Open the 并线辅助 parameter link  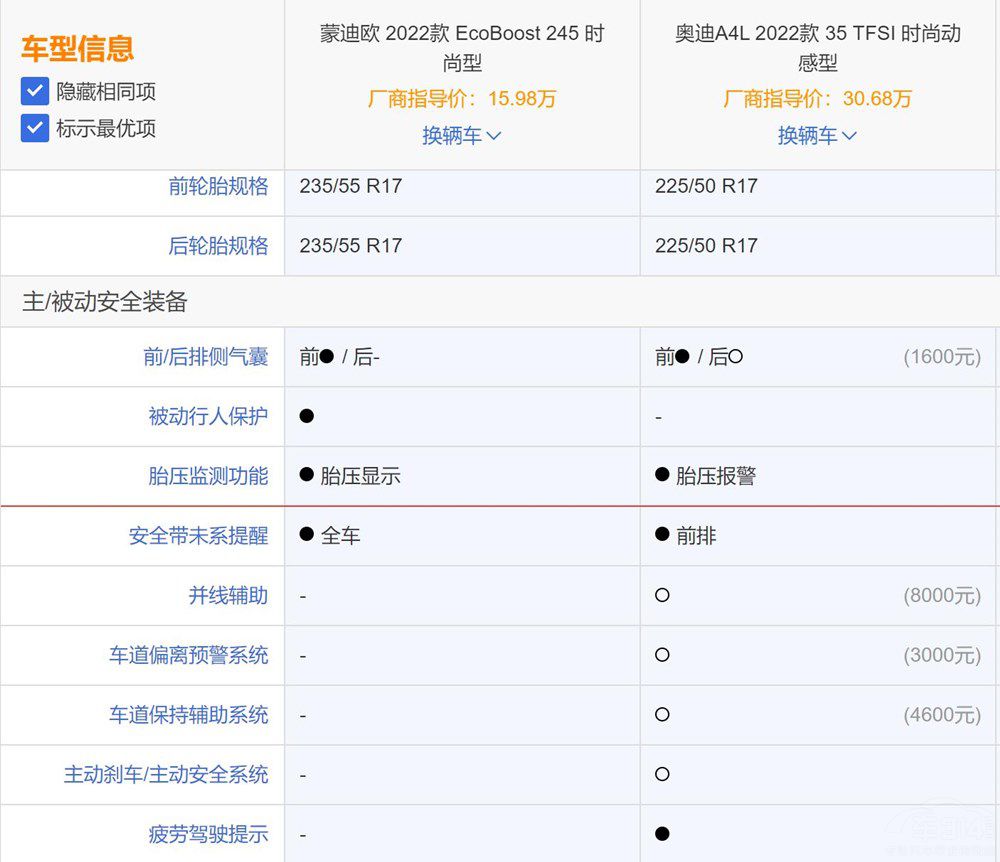[228, 596]
